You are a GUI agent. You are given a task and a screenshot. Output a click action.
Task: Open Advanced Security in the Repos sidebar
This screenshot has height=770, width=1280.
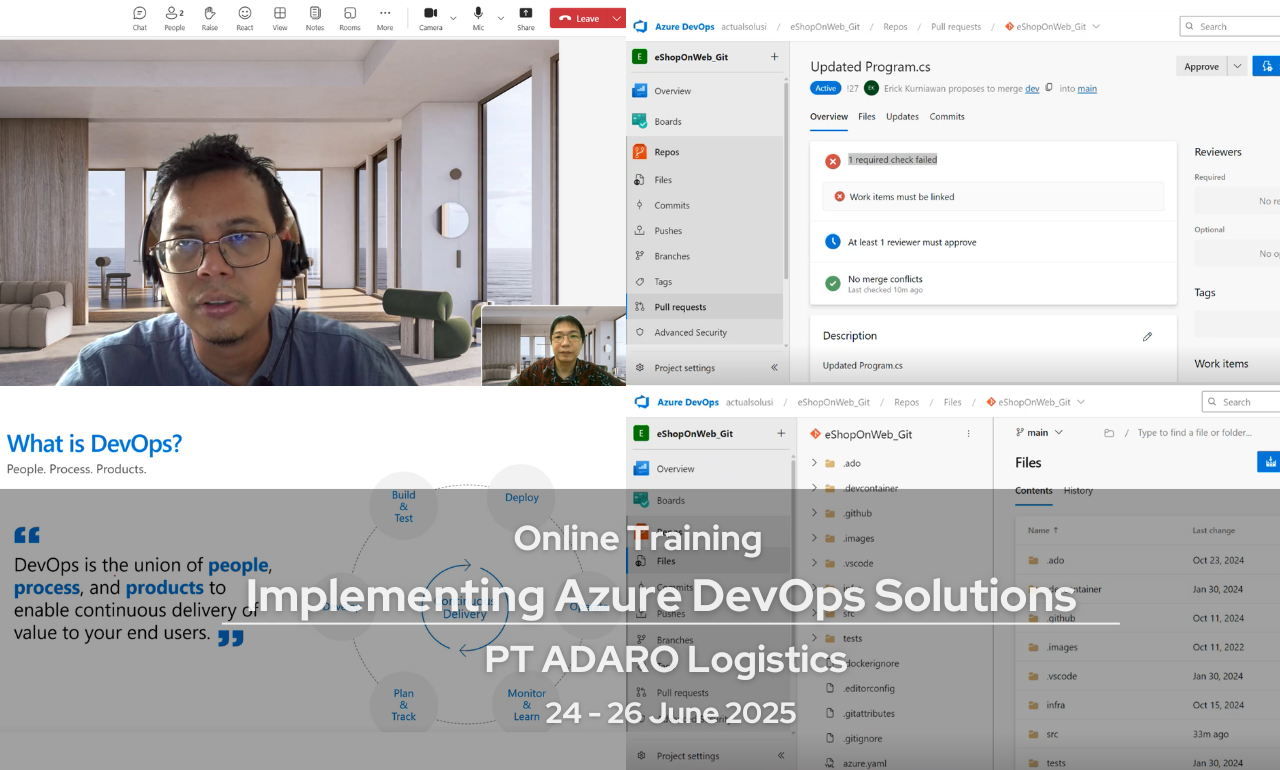[690, 333]
